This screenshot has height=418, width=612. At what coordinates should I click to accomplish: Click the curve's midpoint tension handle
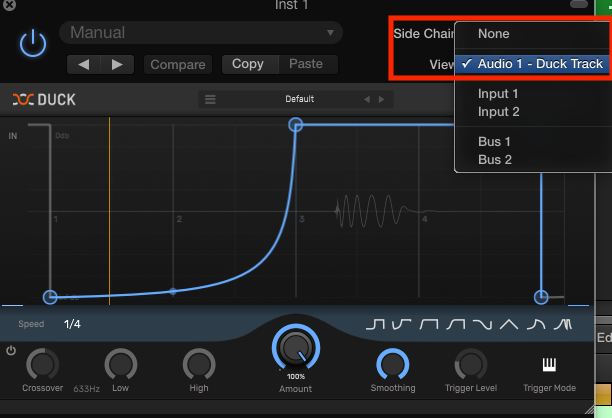[173, 291]
